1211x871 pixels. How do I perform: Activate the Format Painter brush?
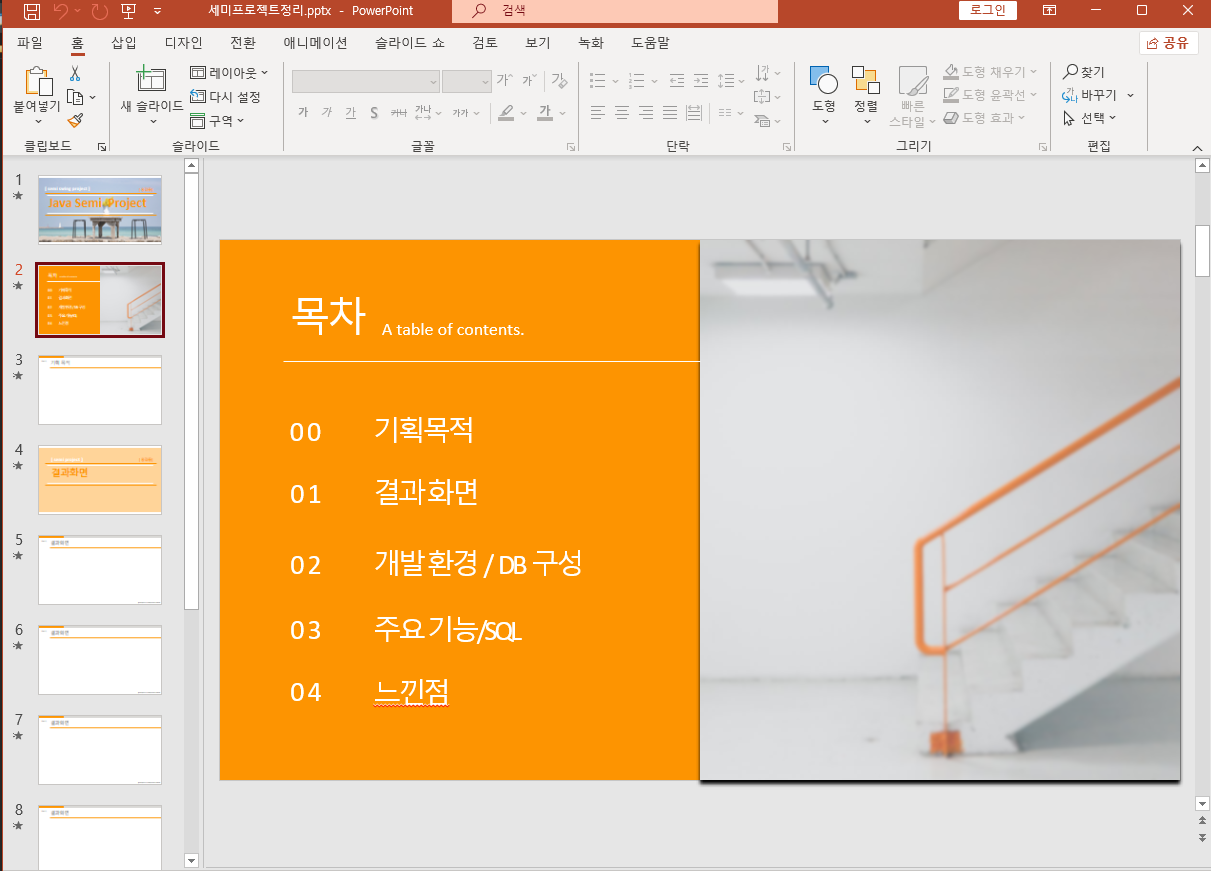coord(75,120)
